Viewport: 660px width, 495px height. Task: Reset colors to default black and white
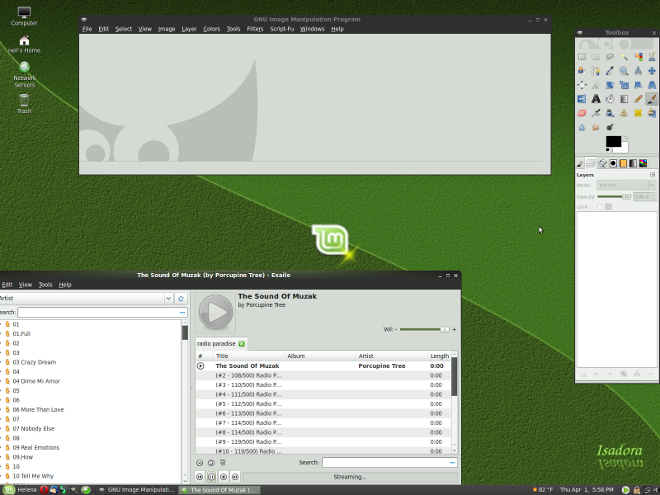tap(608, 150)
